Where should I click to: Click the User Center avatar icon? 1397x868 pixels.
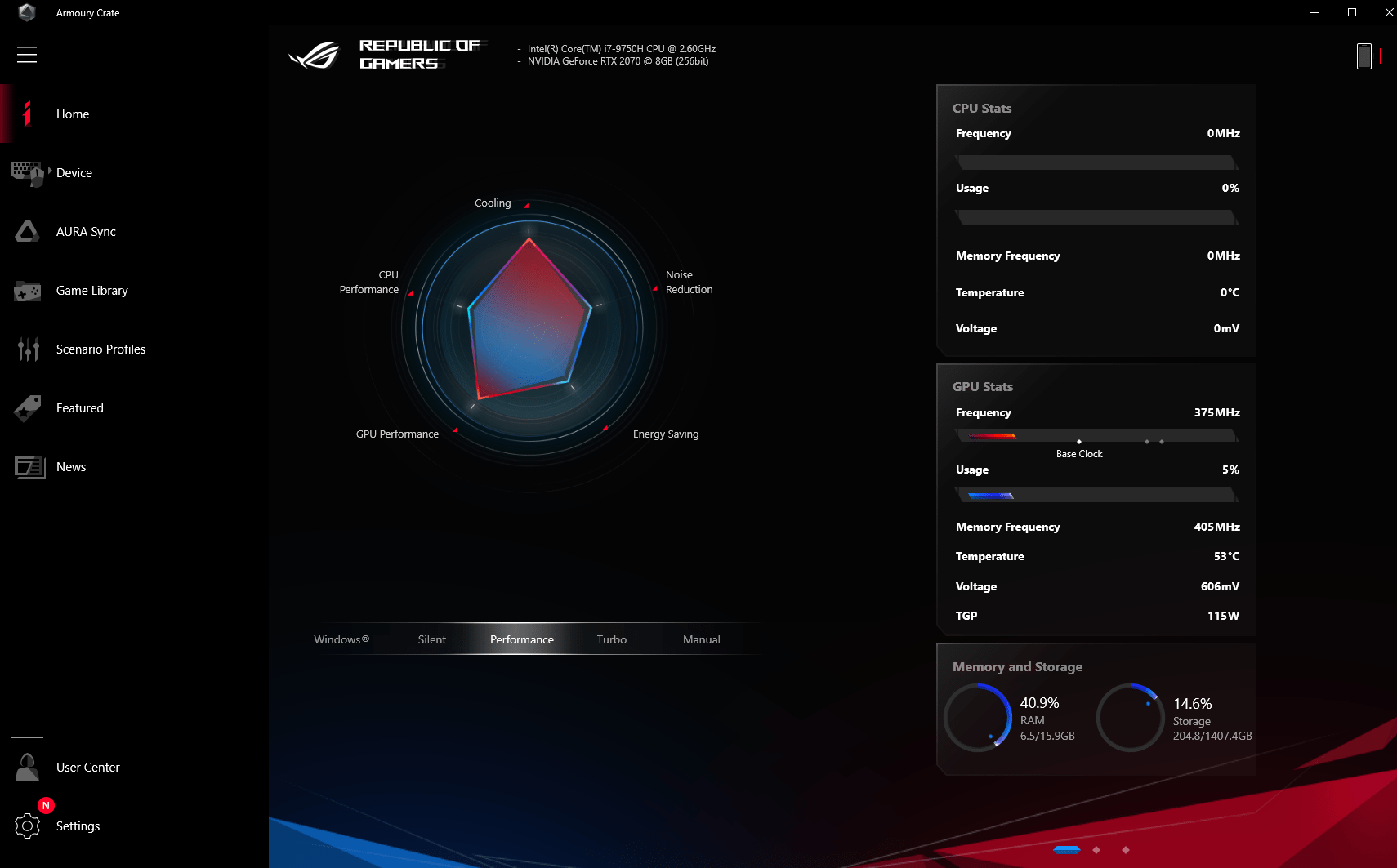27,768
